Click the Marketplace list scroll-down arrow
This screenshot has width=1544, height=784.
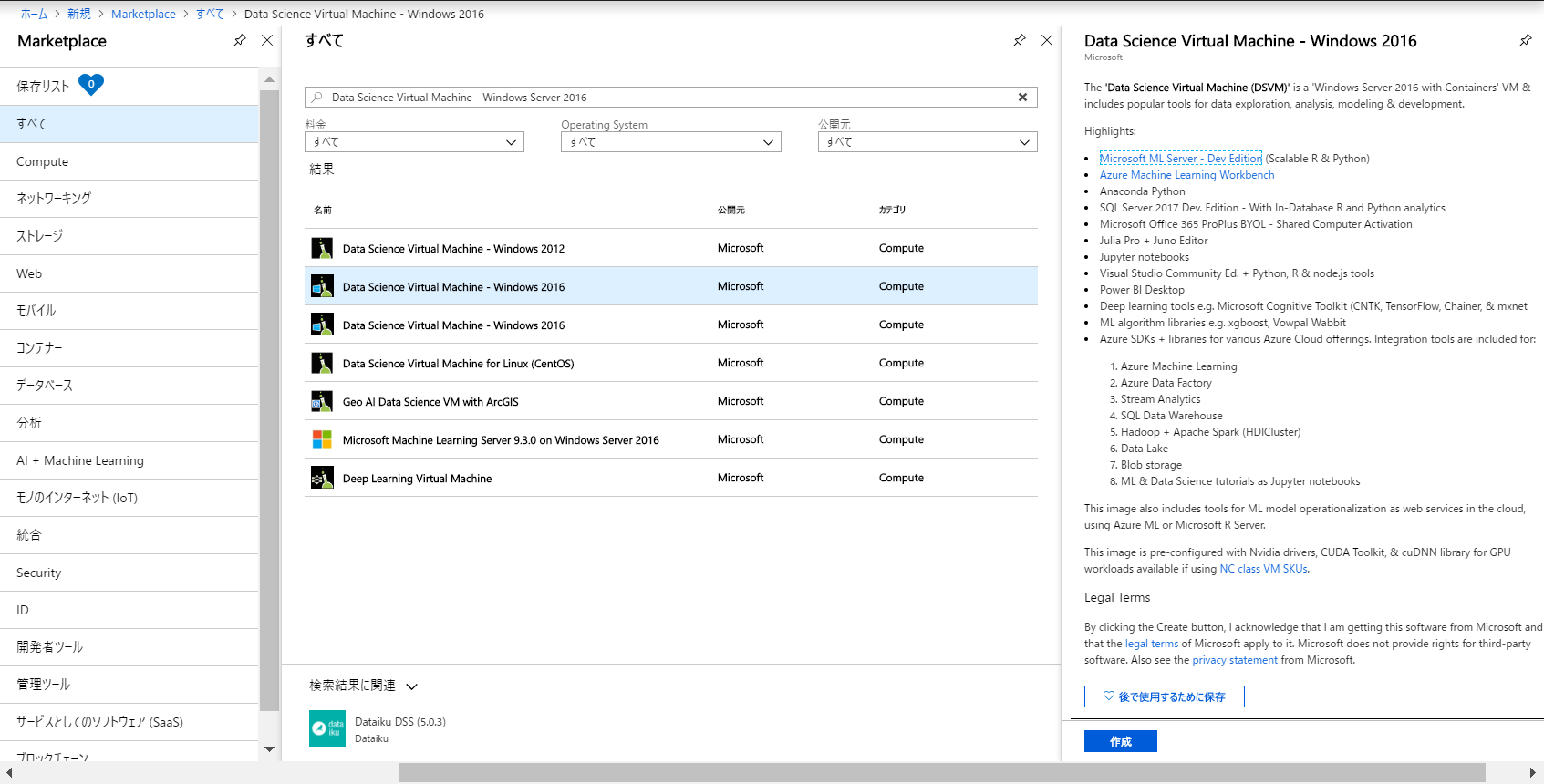(x=269, y=749)
